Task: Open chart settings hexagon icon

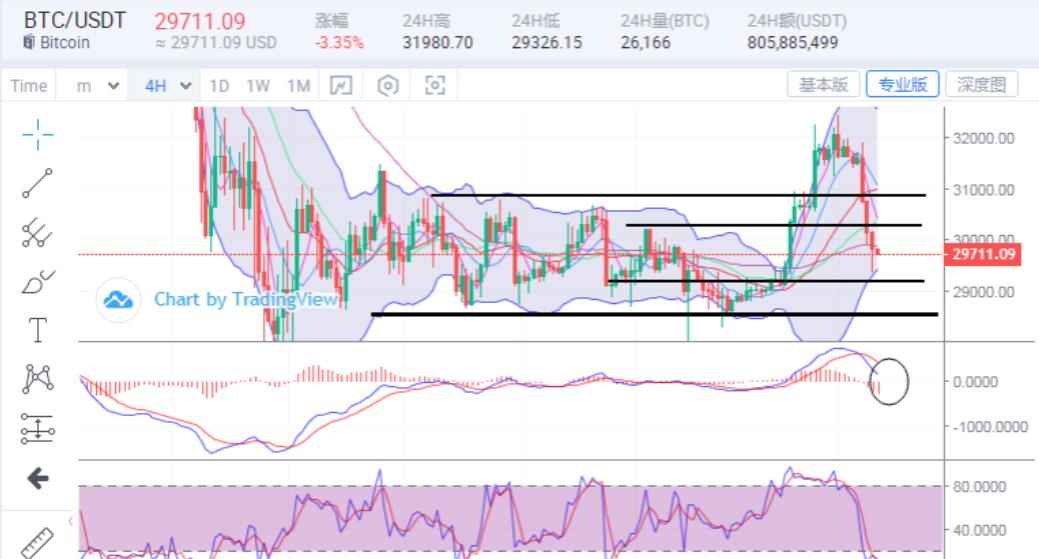Action: pyautogui.click(x=388, y=86)
